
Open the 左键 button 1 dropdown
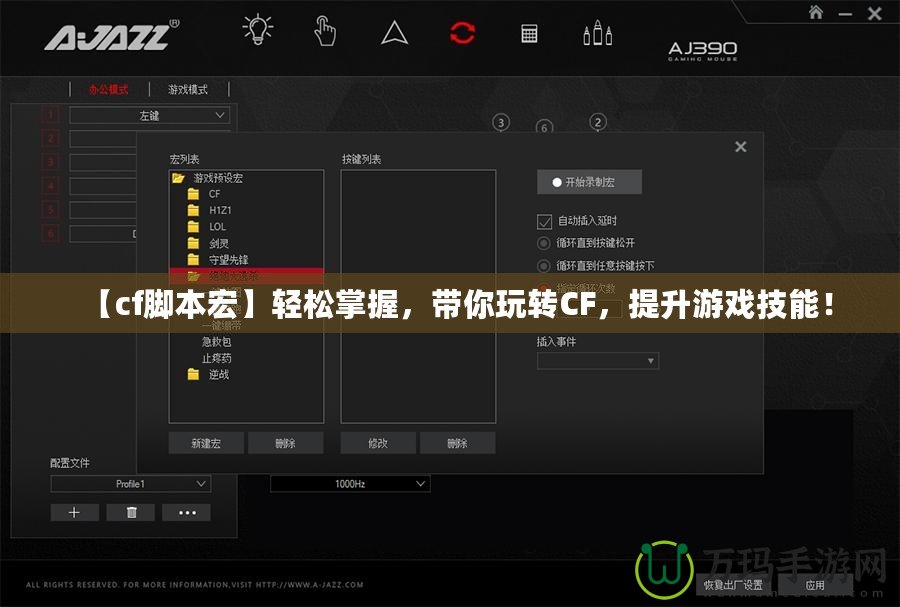click(149, 115)
